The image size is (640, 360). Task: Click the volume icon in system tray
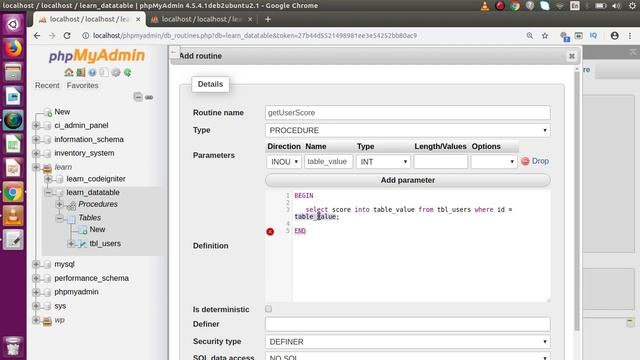[617, 6]
